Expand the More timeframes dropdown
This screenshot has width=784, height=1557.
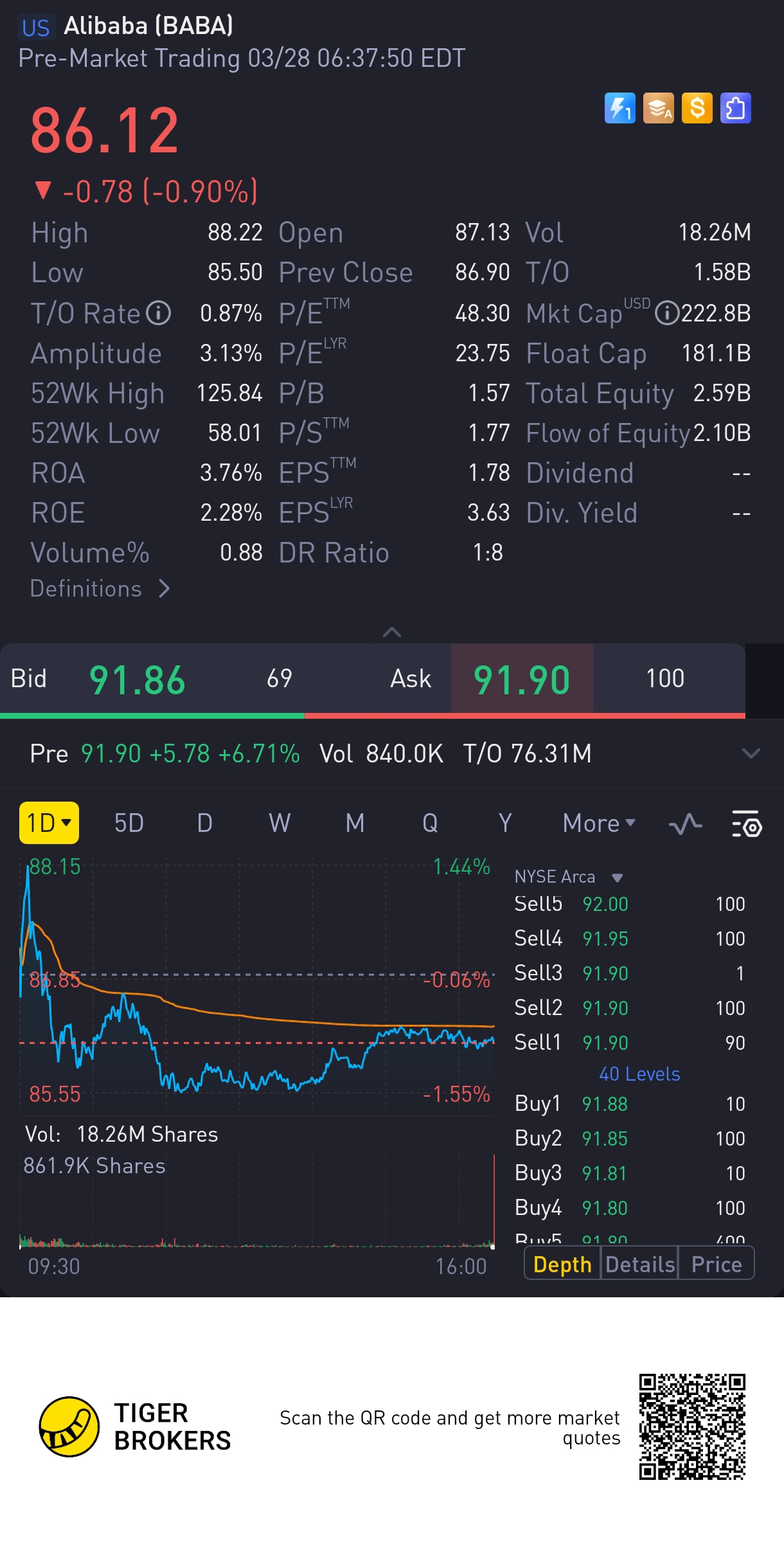point(599,824)
